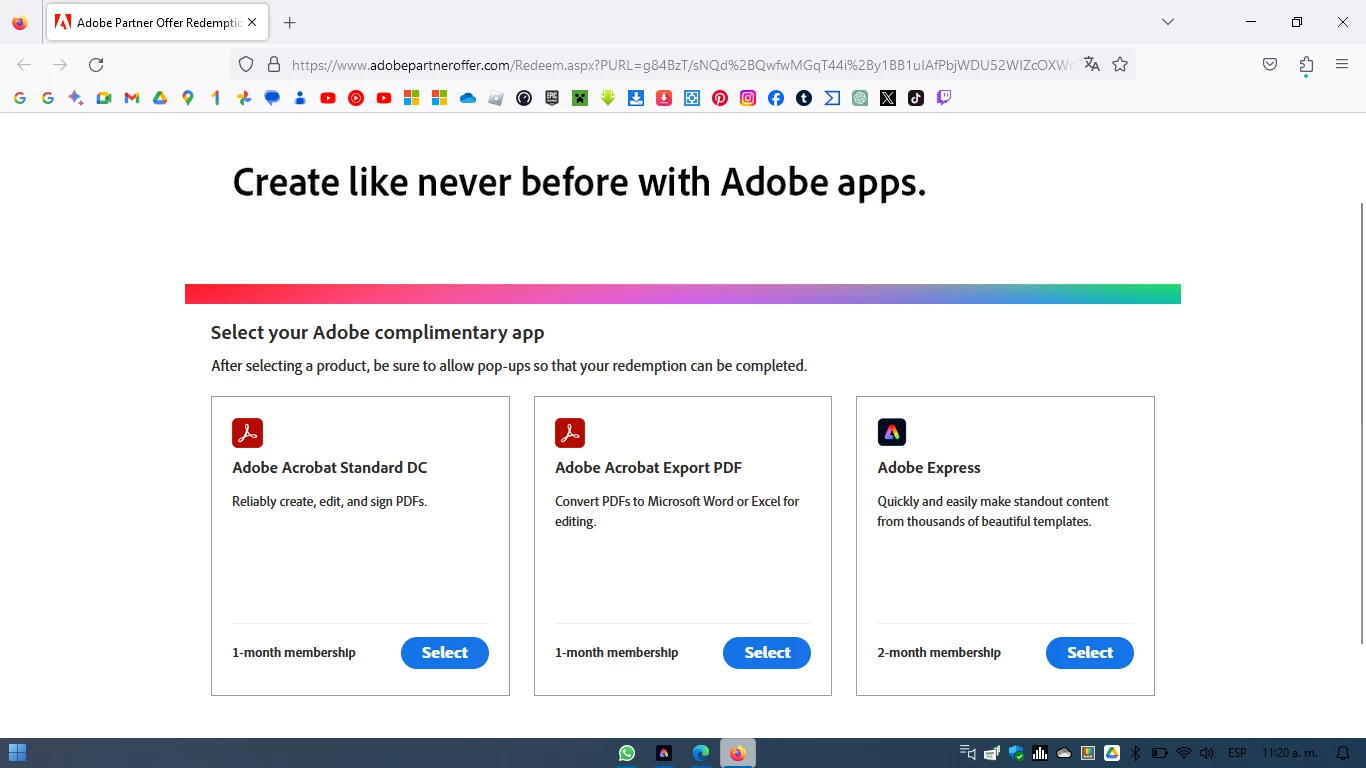Open the OneDrive cloud bookmark
The height and width of the screenshot is (768, 1366).
(467, 98)
